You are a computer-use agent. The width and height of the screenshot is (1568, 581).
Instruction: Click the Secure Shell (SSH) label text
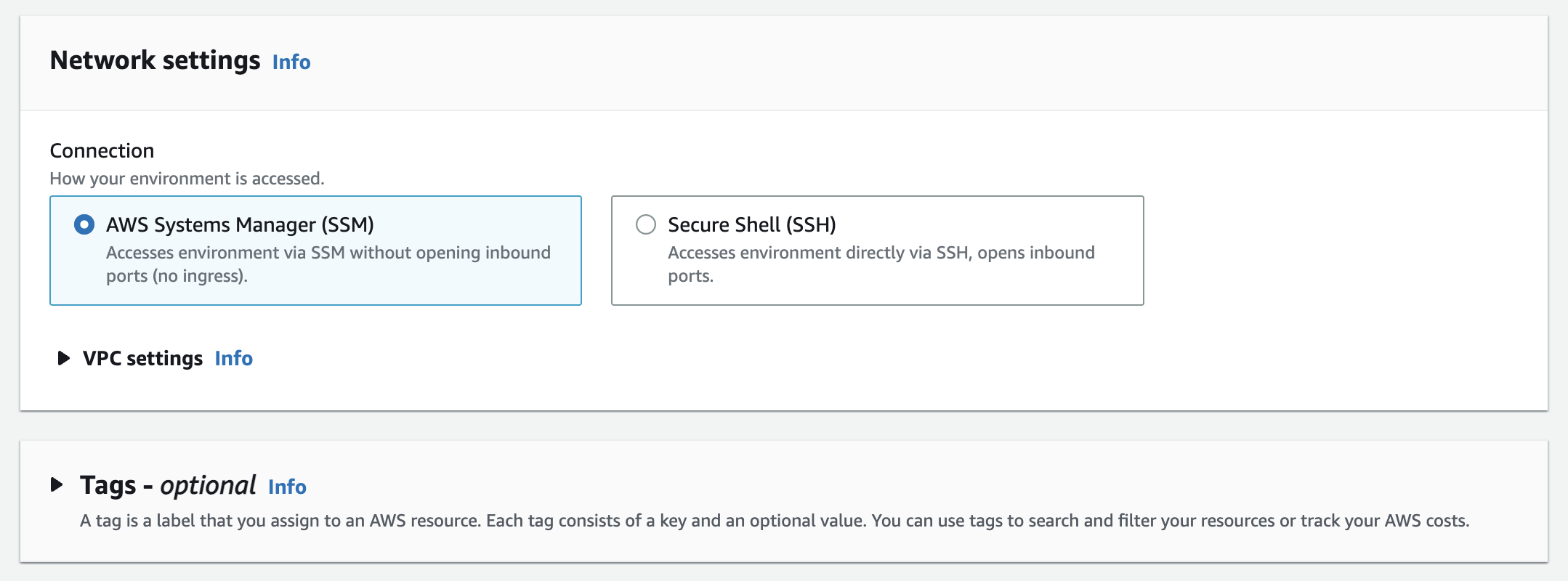click(752, 225)
